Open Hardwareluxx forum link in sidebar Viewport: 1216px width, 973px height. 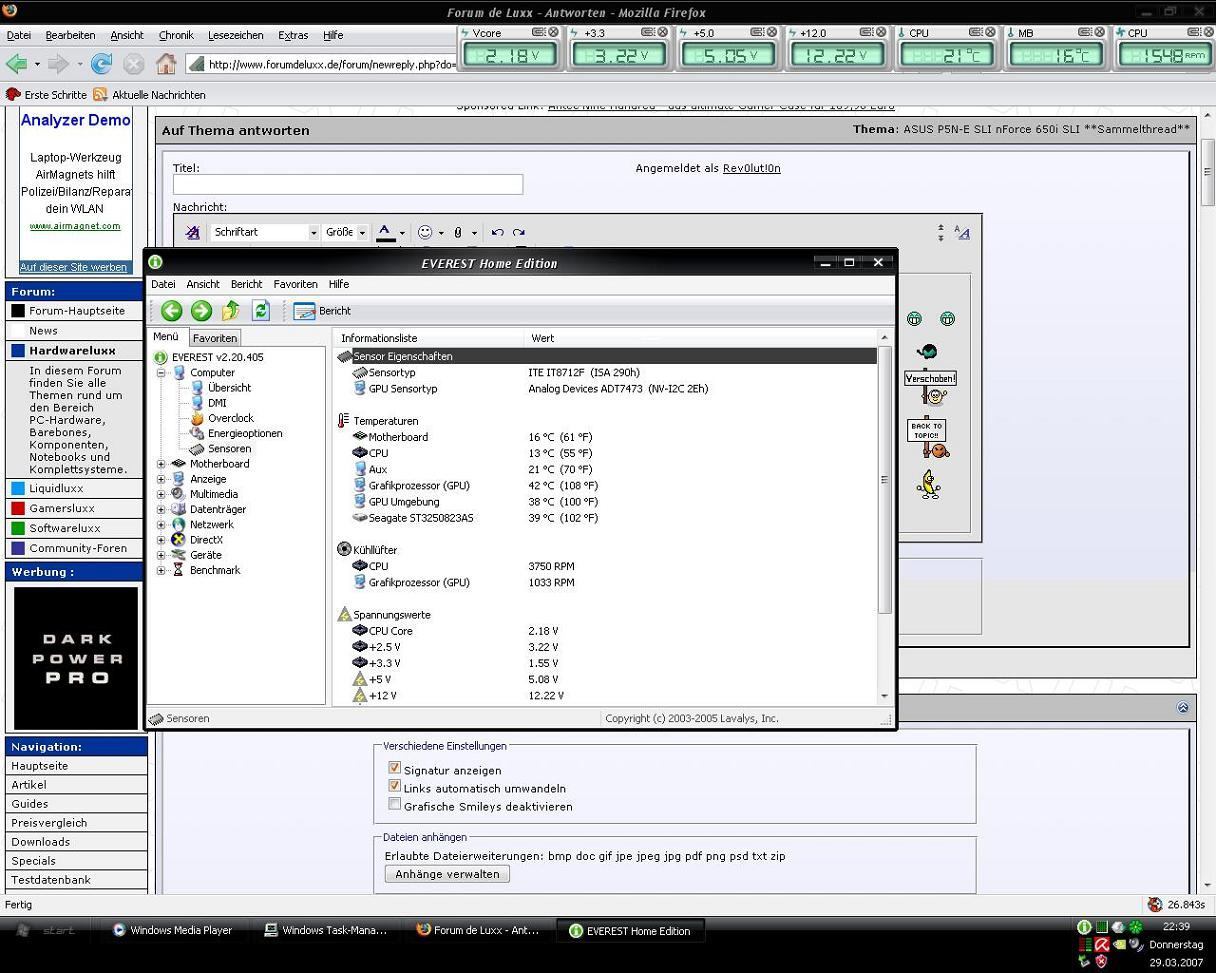pyautogui.click(x=72, y=351)
